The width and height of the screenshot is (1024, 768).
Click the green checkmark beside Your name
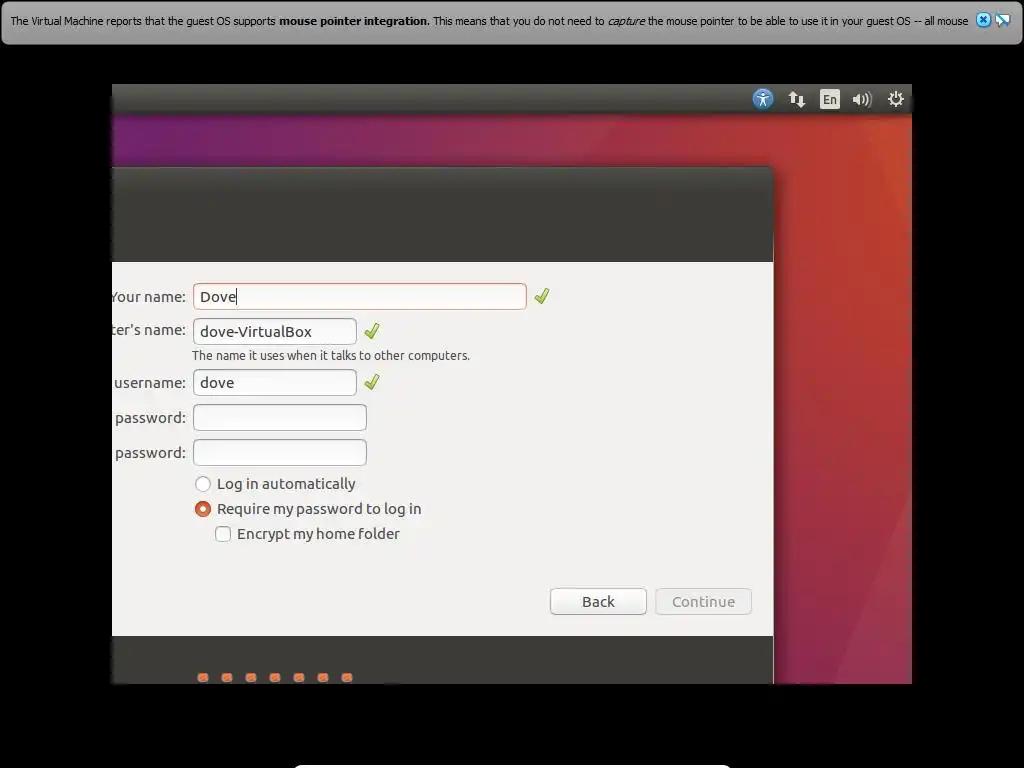tap(541, 296)
